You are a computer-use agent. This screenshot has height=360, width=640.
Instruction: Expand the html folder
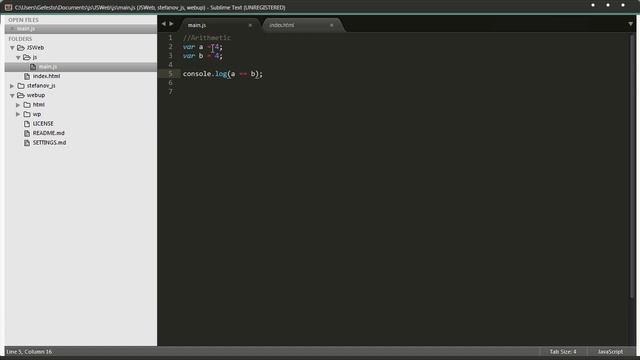tap(18, 105)
